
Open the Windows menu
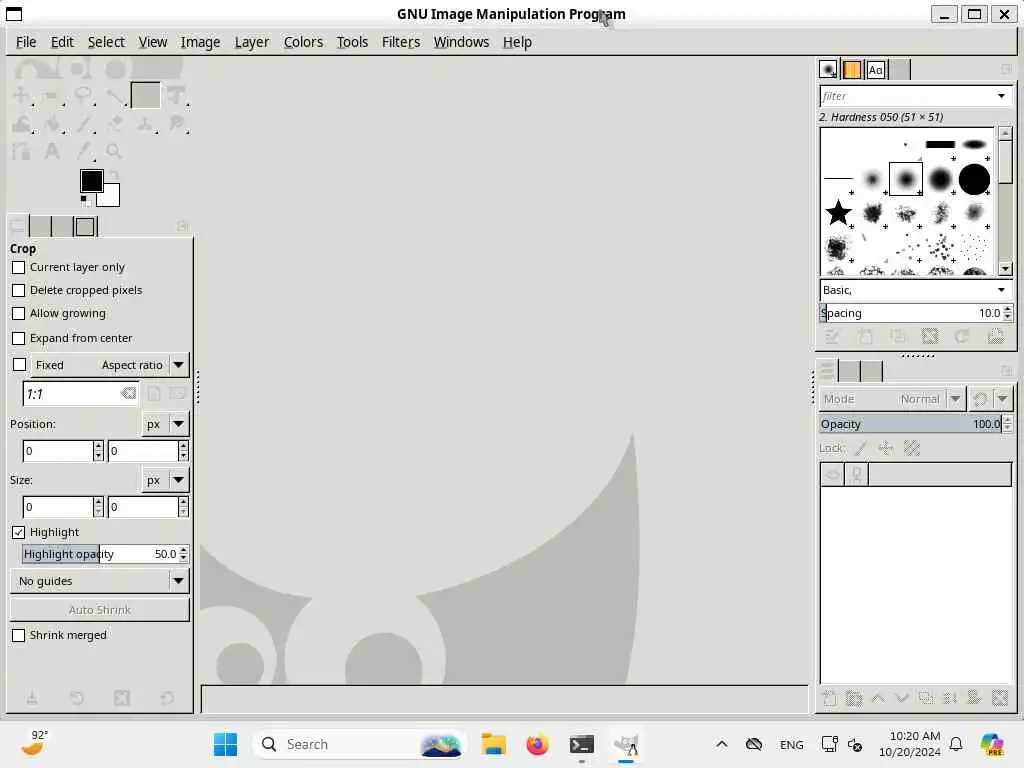[461, 42]
